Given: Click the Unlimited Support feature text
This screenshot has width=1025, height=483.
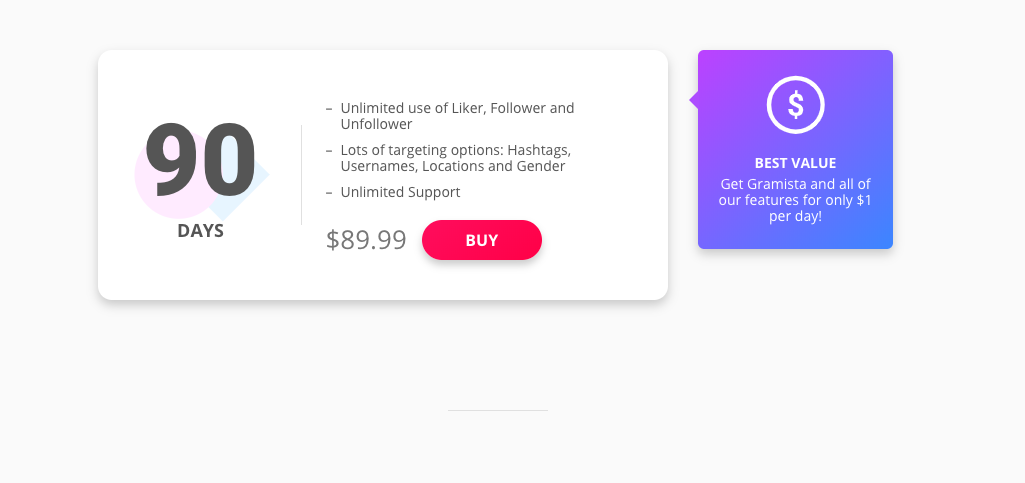Looking at the screenshot, I should tap(400, 192).
